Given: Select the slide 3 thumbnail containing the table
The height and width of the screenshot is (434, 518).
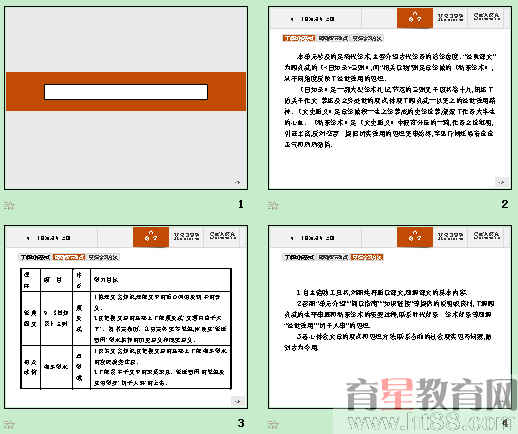Looking at the screenshot, I should click(x=126, y=317).
